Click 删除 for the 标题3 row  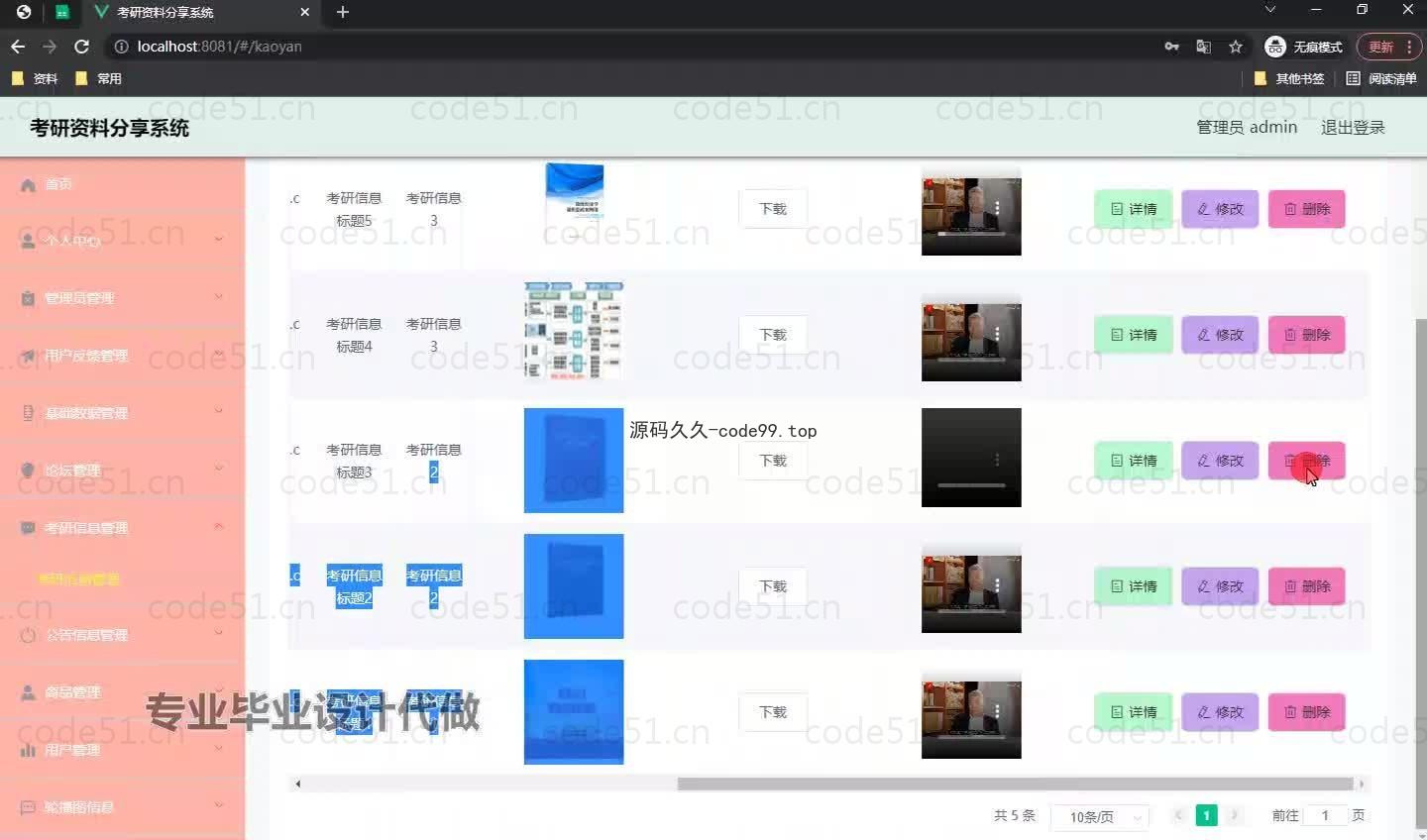[x=1307, y=461]
